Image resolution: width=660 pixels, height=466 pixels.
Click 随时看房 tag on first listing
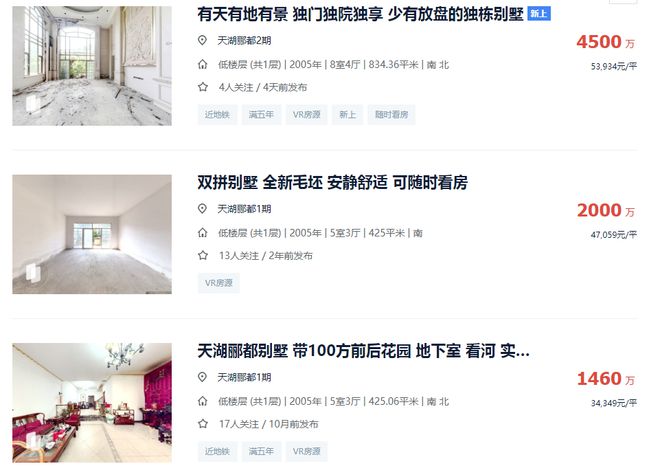click(x=391, y=115)
